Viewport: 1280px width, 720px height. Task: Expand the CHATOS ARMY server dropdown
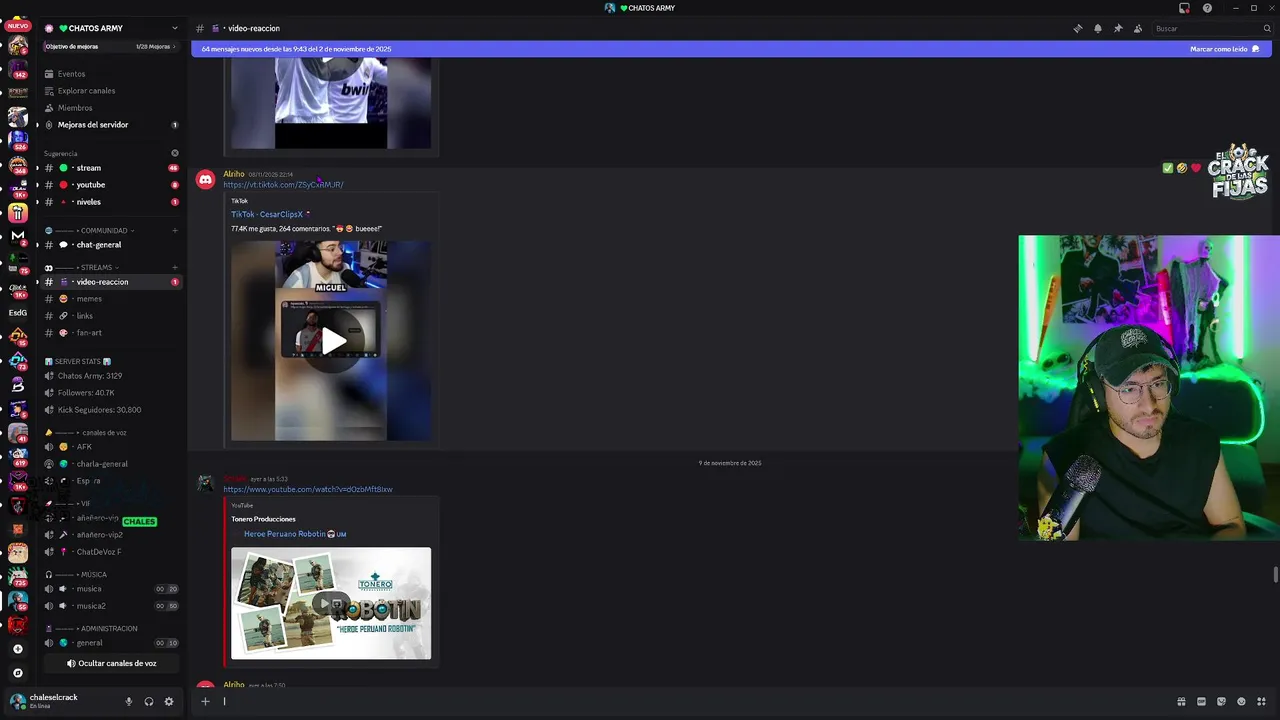click(175, 28)
